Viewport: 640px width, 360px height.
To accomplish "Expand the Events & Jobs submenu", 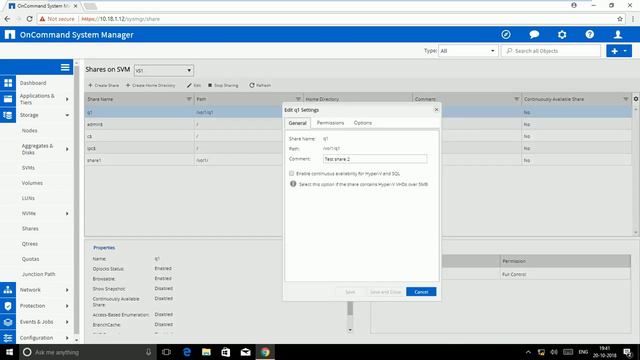I will (x=67, y=322).
